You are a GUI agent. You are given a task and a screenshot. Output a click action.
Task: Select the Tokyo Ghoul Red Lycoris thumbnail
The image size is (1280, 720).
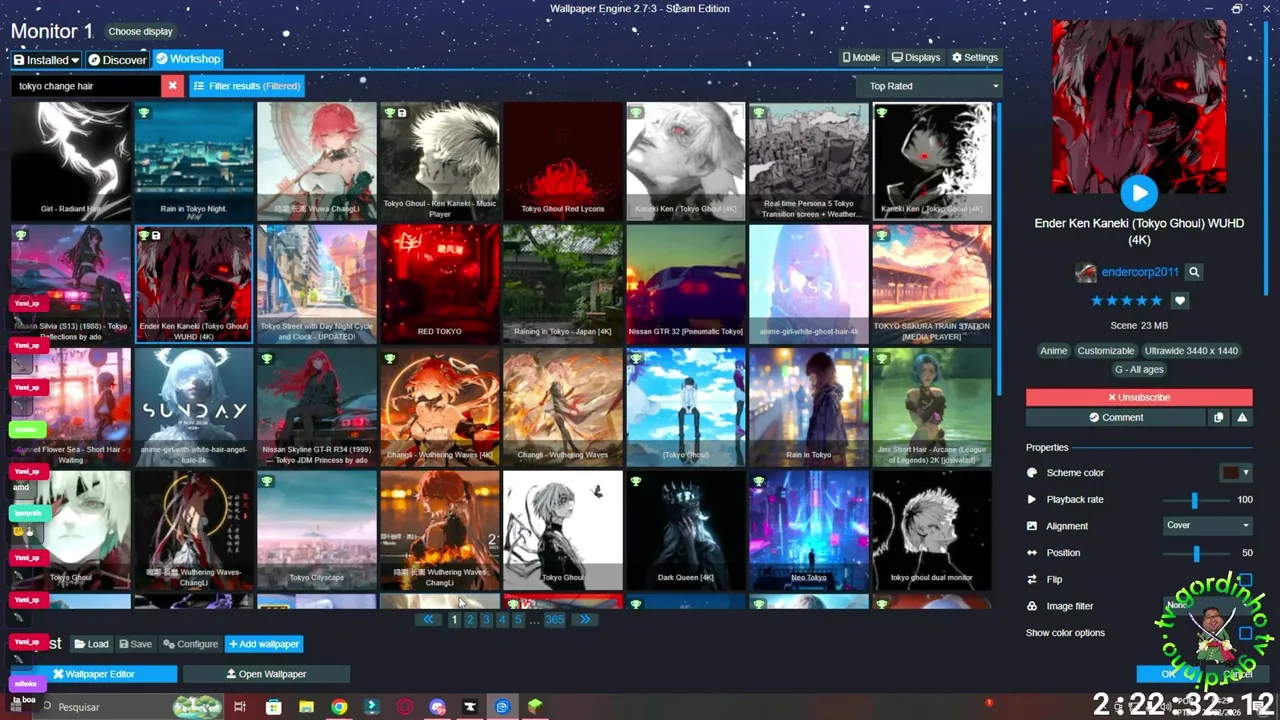(x=563, y=161)
